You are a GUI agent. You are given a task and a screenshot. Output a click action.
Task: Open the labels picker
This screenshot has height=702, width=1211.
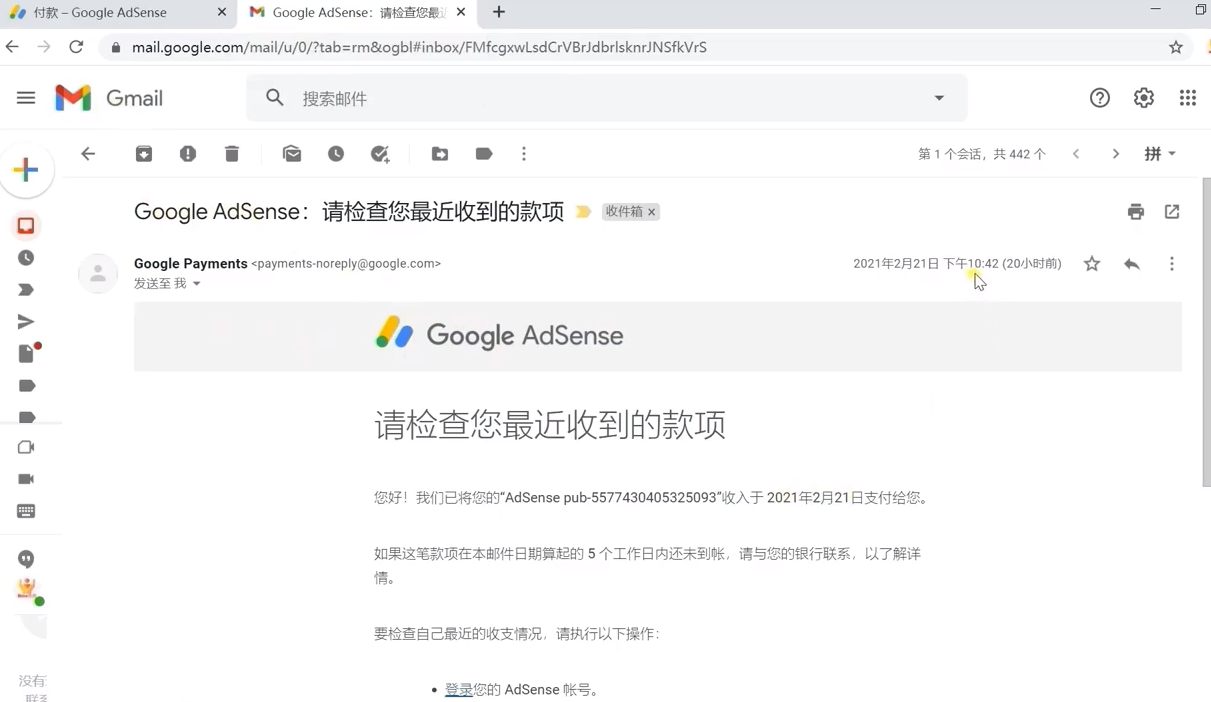[x=484, y=154]
